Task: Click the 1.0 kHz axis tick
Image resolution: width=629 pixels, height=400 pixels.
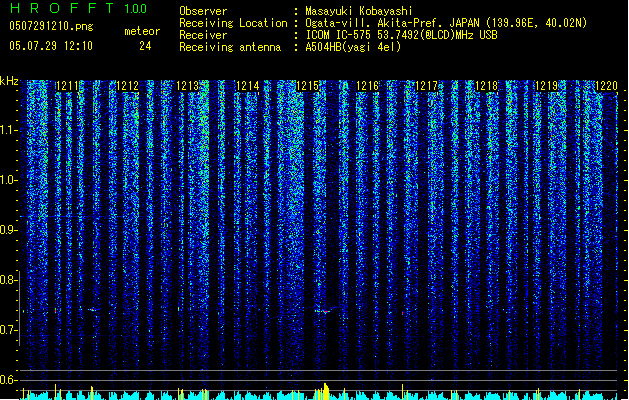Action: point(9,180)
